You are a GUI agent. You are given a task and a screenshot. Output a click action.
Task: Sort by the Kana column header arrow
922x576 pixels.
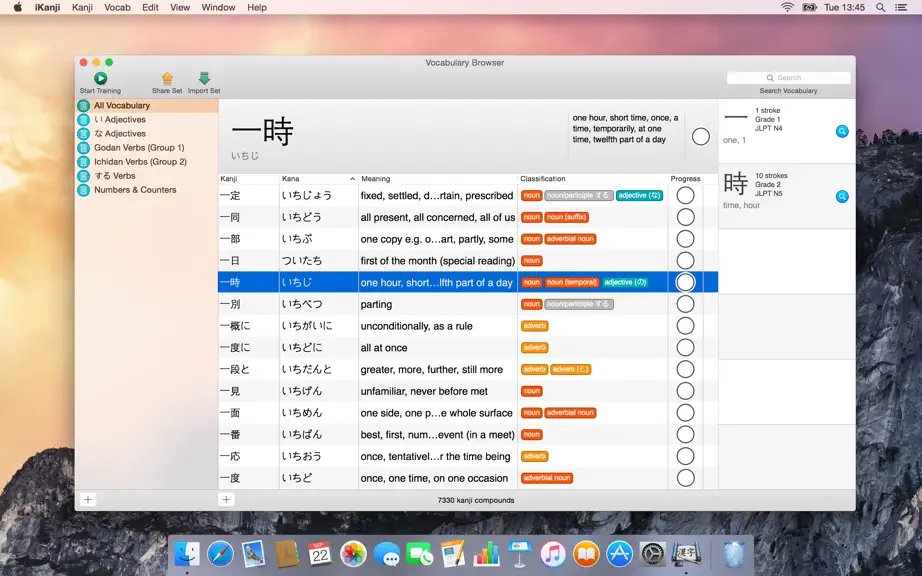point(352,179)
